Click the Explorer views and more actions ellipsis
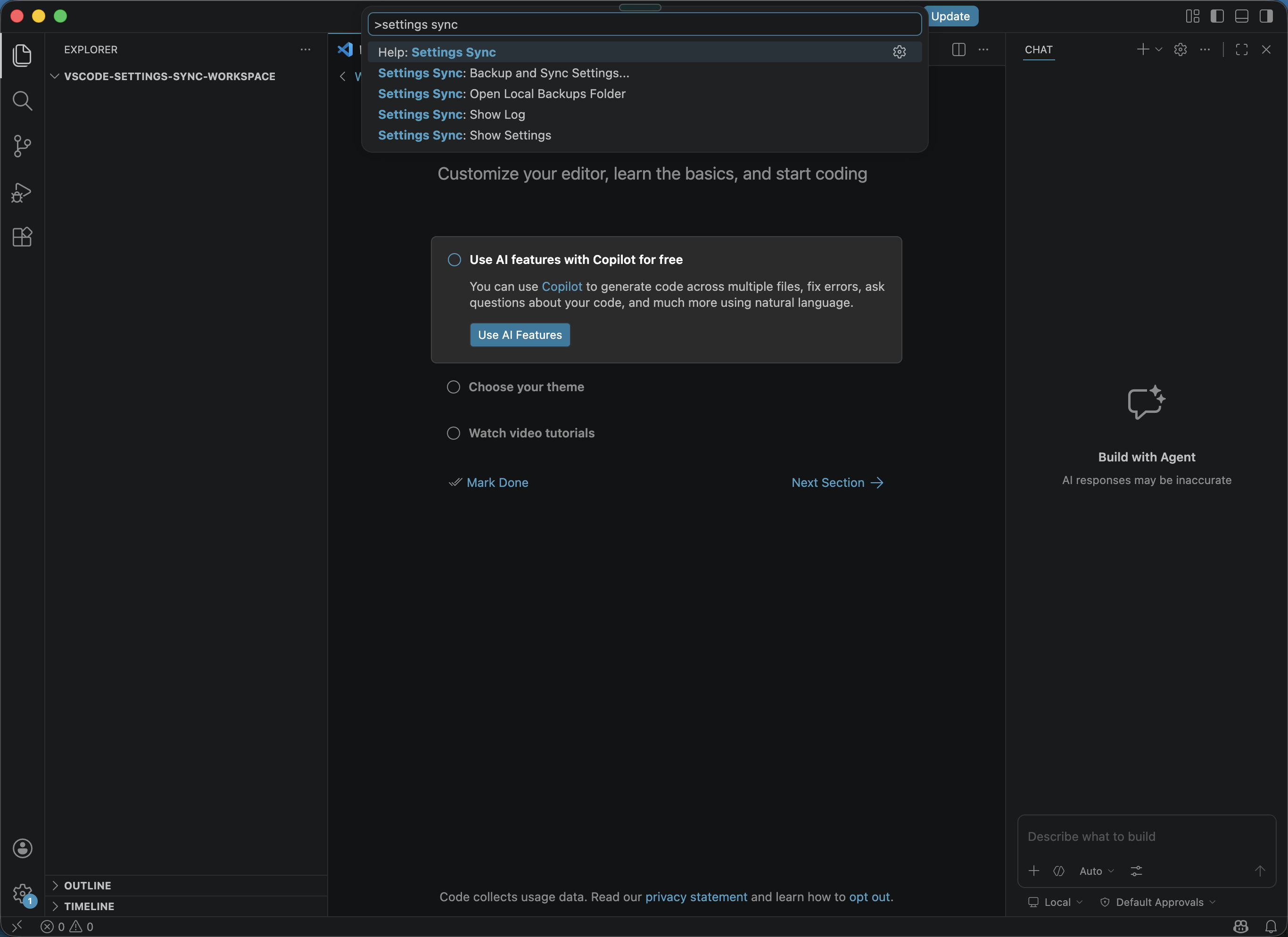1288x937 pixels. [x=305, y=49]
